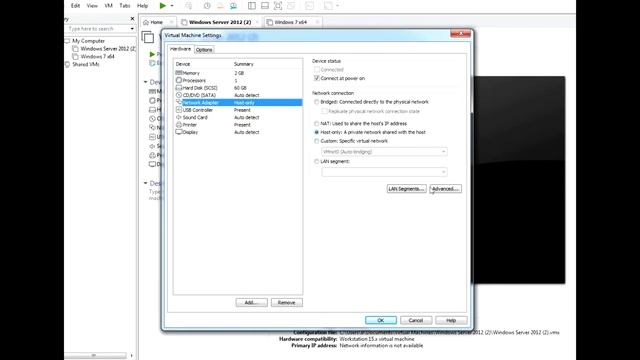Open the library search dropdown arrow
640x360 pixels.
(132, 29)
